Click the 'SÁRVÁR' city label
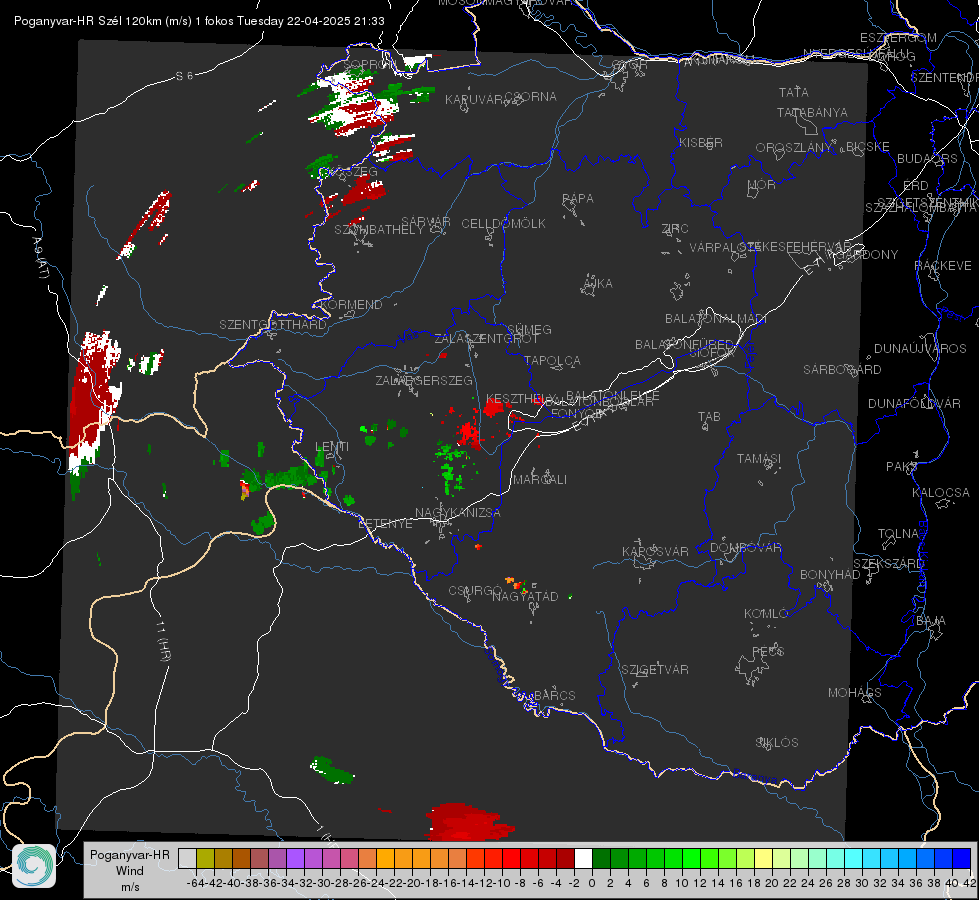 point(426,222)
